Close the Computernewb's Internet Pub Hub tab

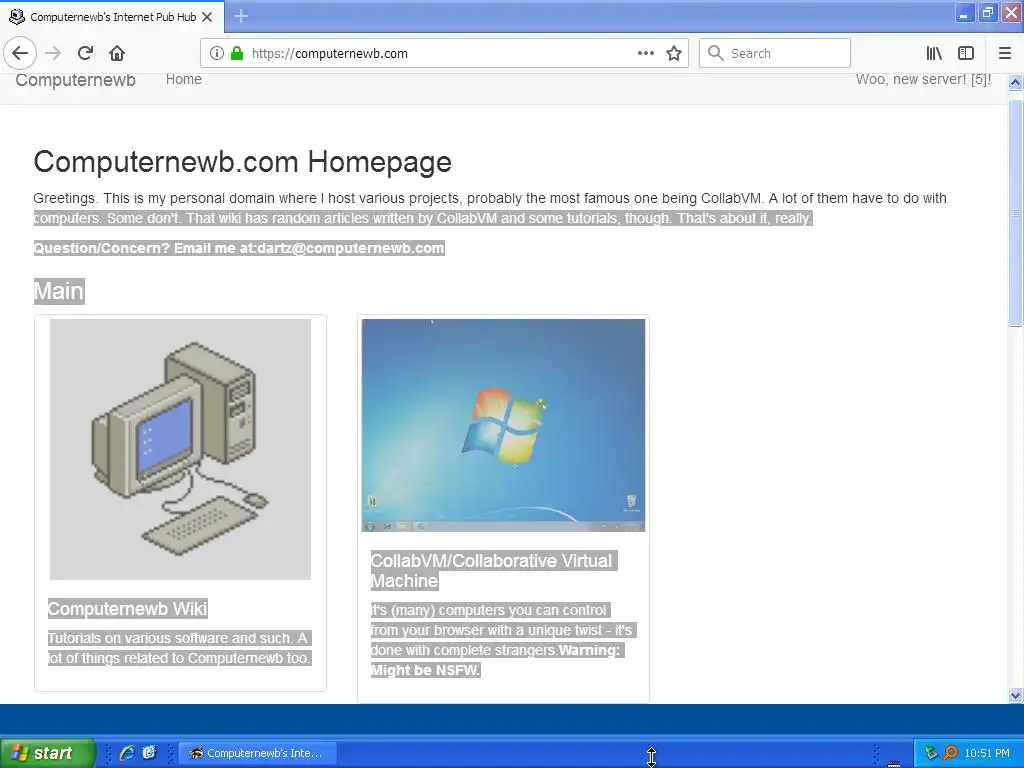click(207, 17)
